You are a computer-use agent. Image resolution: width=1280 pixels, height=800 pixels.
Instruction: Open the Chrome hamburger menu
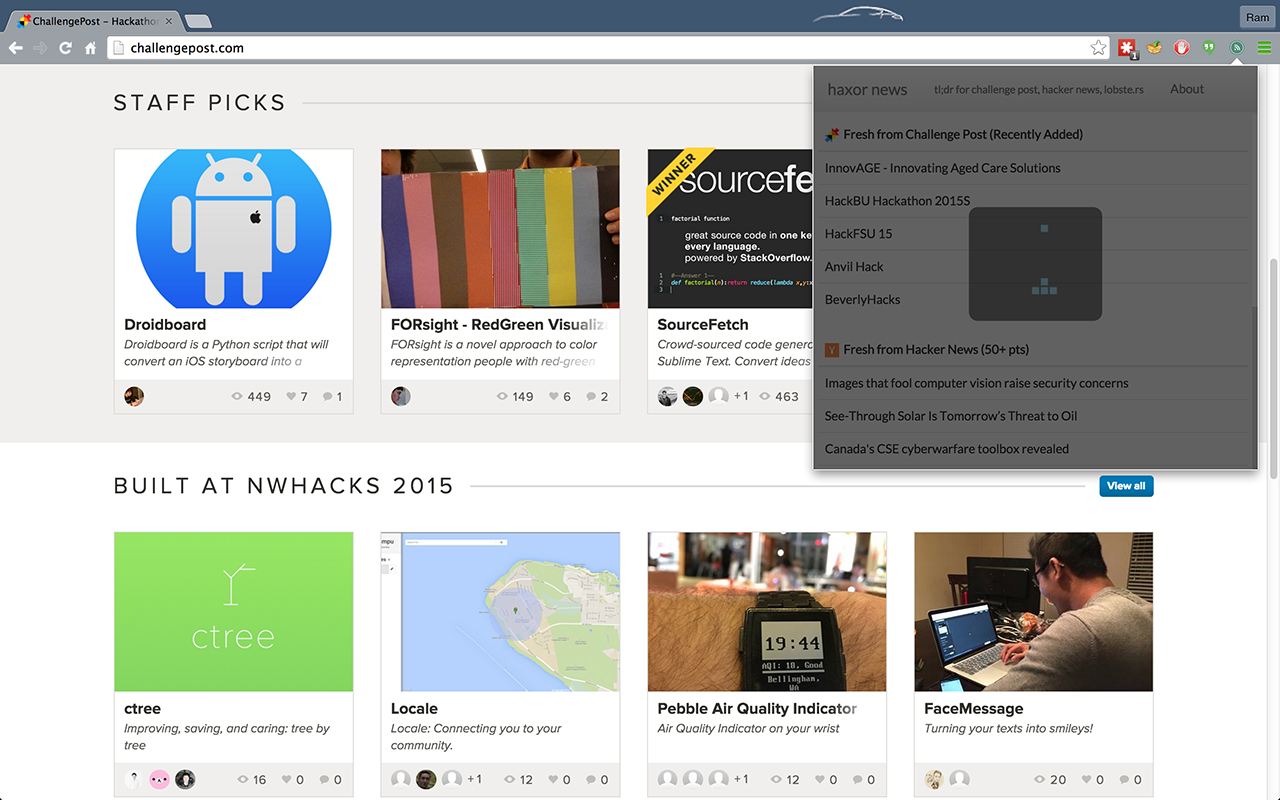click(x=1264, y=47)
